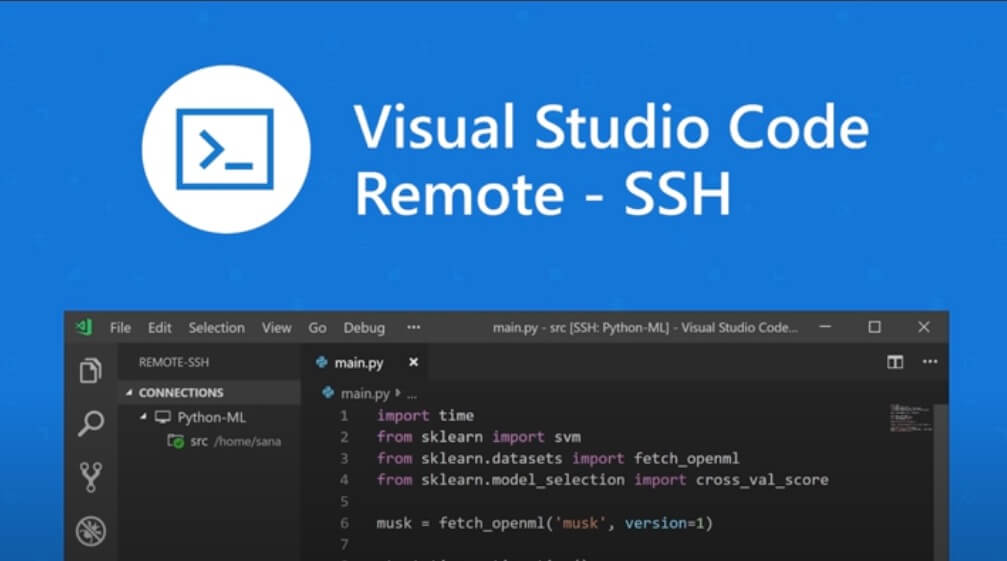Click the src folder icon with checkmark
Screen dimensions: 1007x561
(175, 441)
